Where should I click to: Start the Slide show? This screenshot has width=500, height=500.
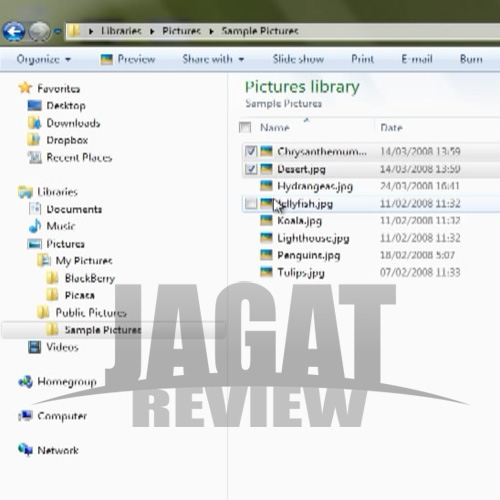(x=298, y=59)
